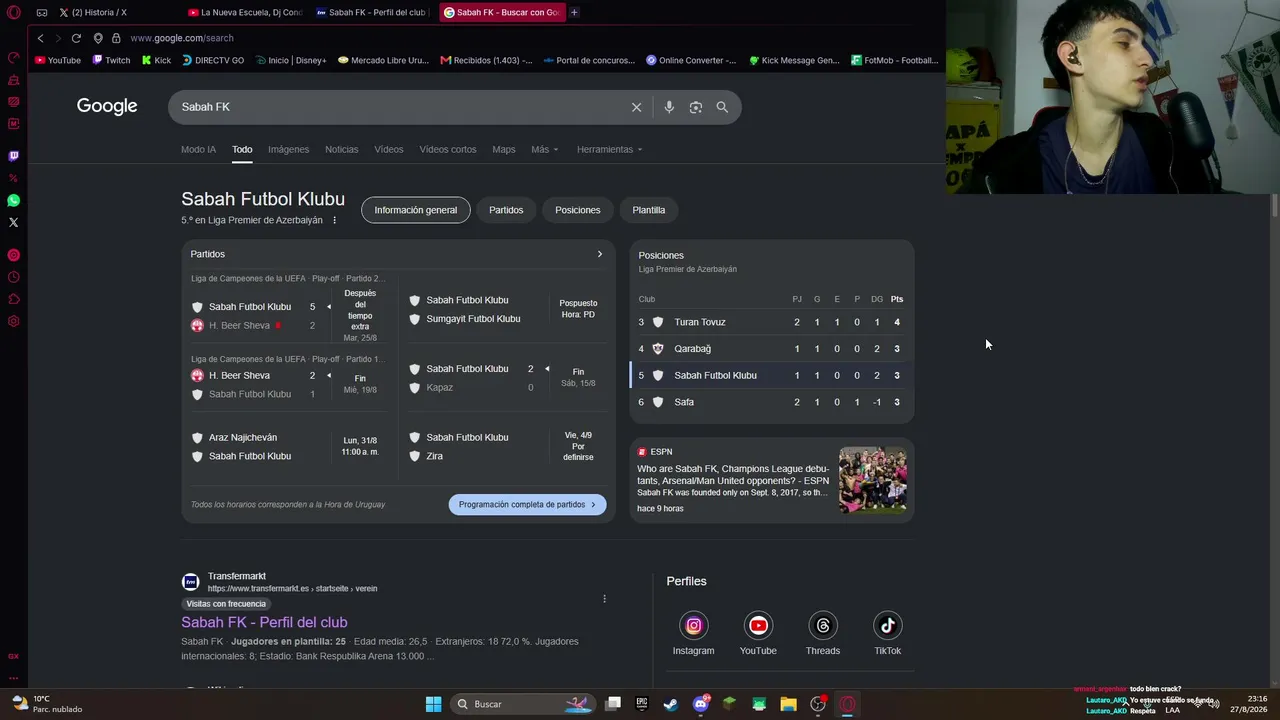Open Kick bookmark in bookmarks bar
Screen dimensions: 1280x720
click(156, 60)
